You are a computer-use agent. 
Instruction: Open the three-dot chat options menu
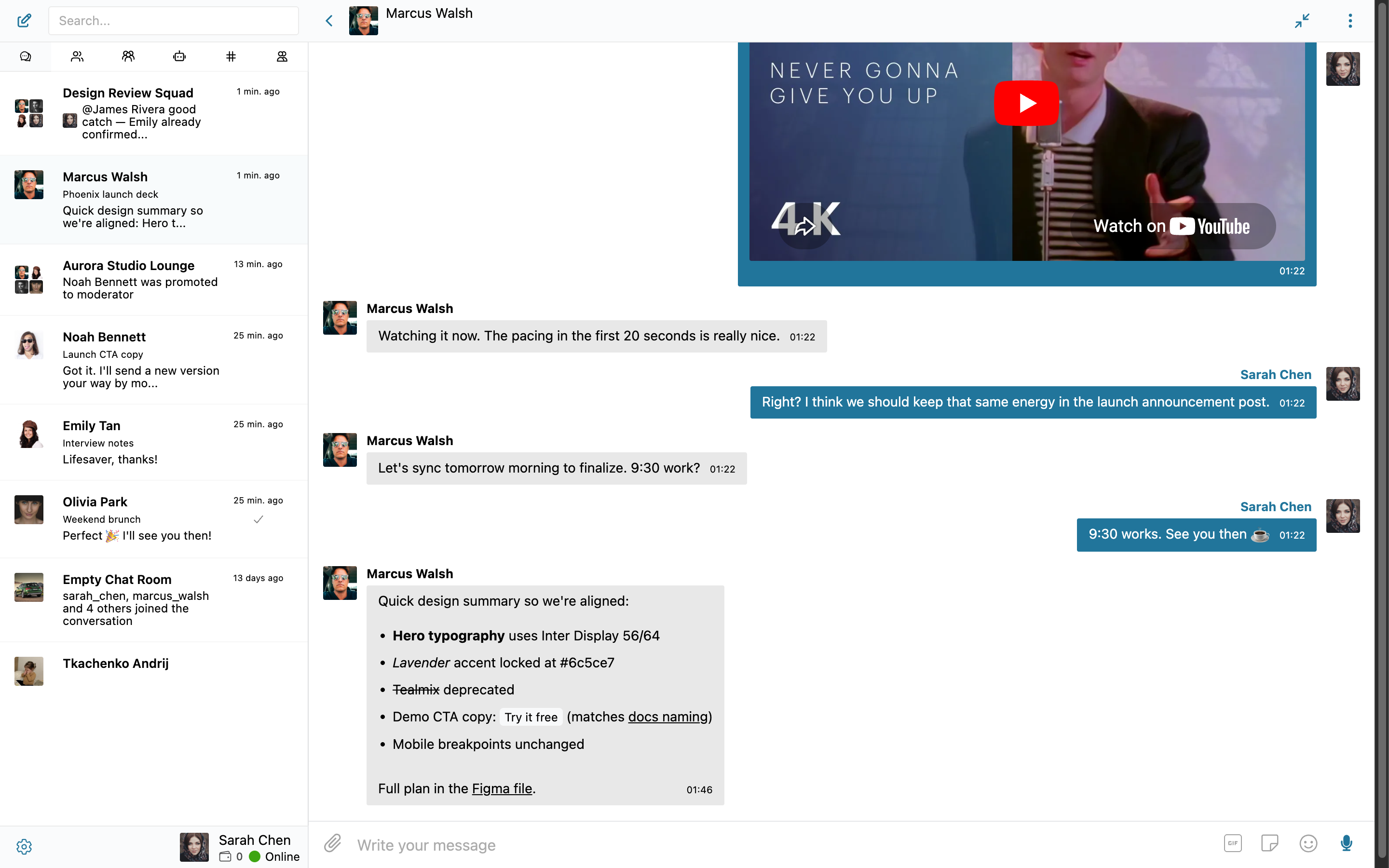coord(1350,21)
